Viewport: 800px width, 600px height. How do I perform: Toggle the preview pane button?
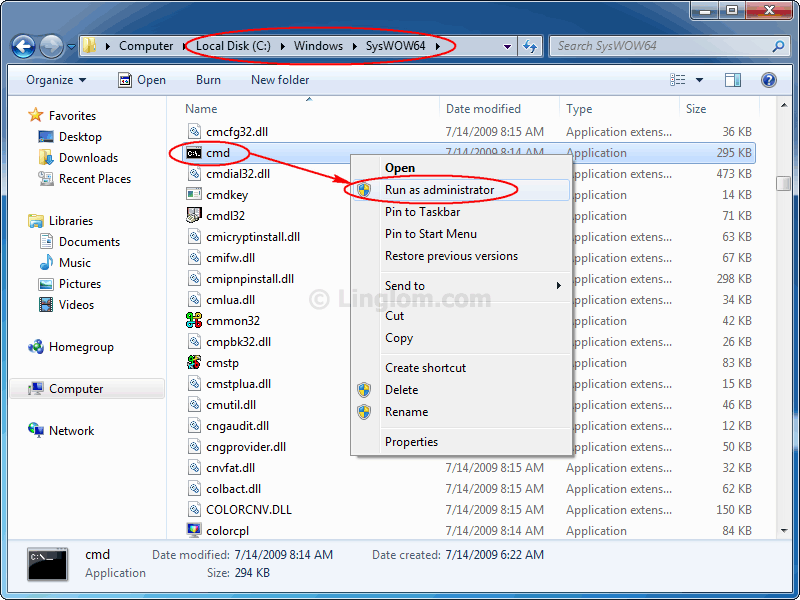(733, 80)
